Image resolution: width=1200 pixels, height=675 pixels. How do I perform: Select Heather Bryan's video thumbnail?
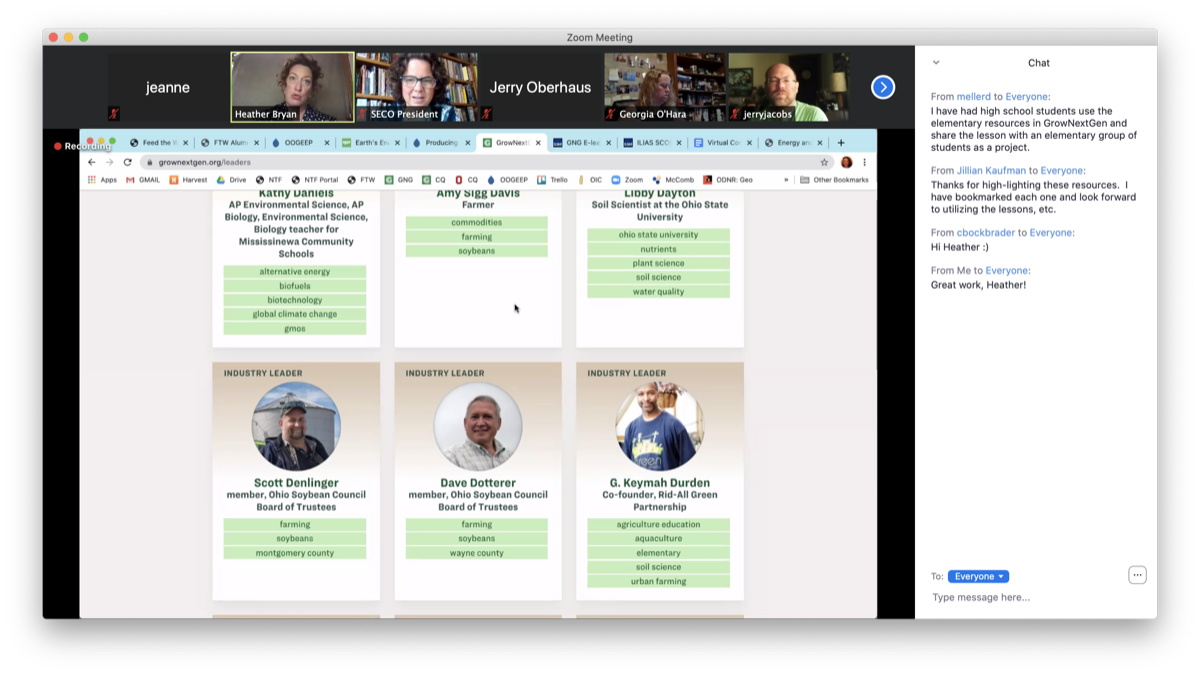[292, 87]
